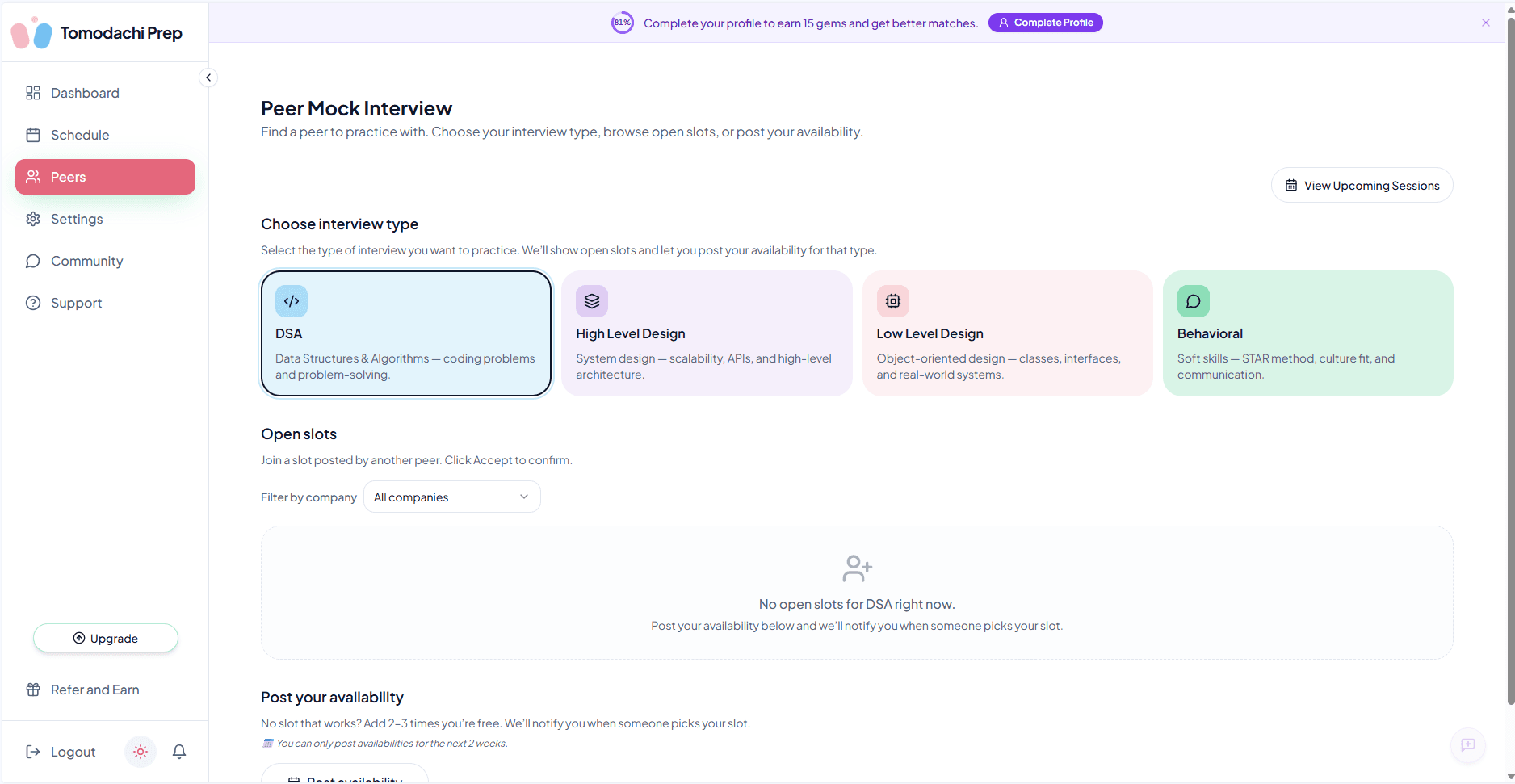Screen dimensions: 1515x784
Task: Open the All companies filter dropdown
Action: (452, 497)
